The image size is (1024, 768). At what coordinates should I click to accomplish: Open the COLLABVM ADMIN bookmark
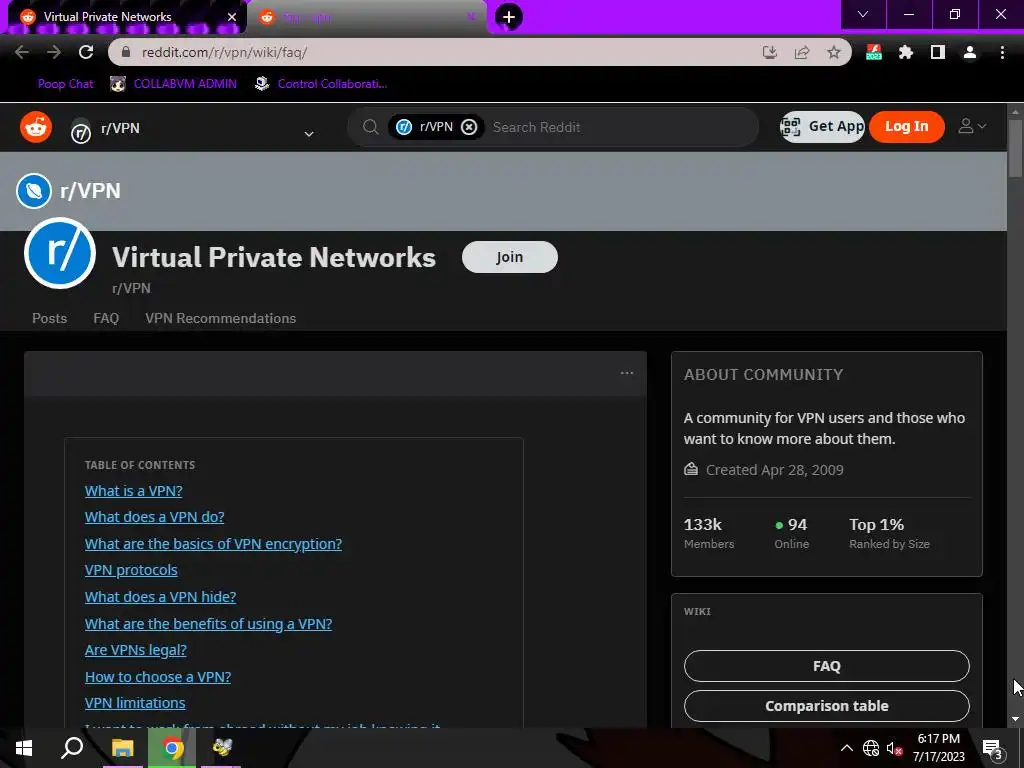point(173,84)
